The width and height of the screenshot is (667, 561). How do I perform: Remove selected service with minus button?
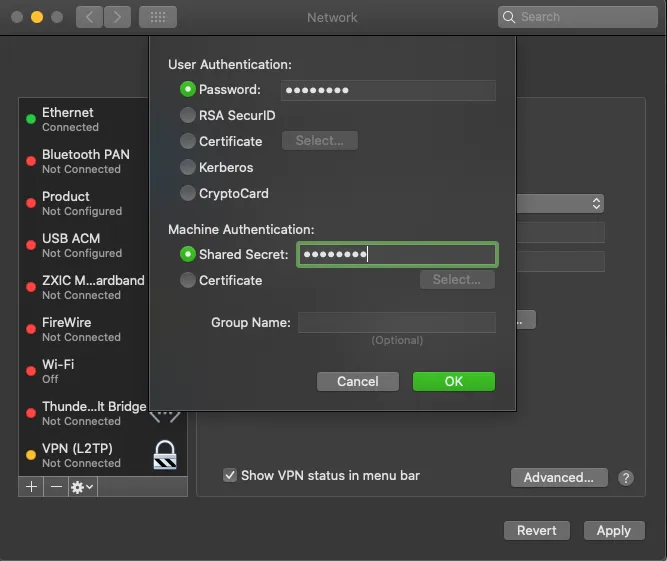point(56,487)
